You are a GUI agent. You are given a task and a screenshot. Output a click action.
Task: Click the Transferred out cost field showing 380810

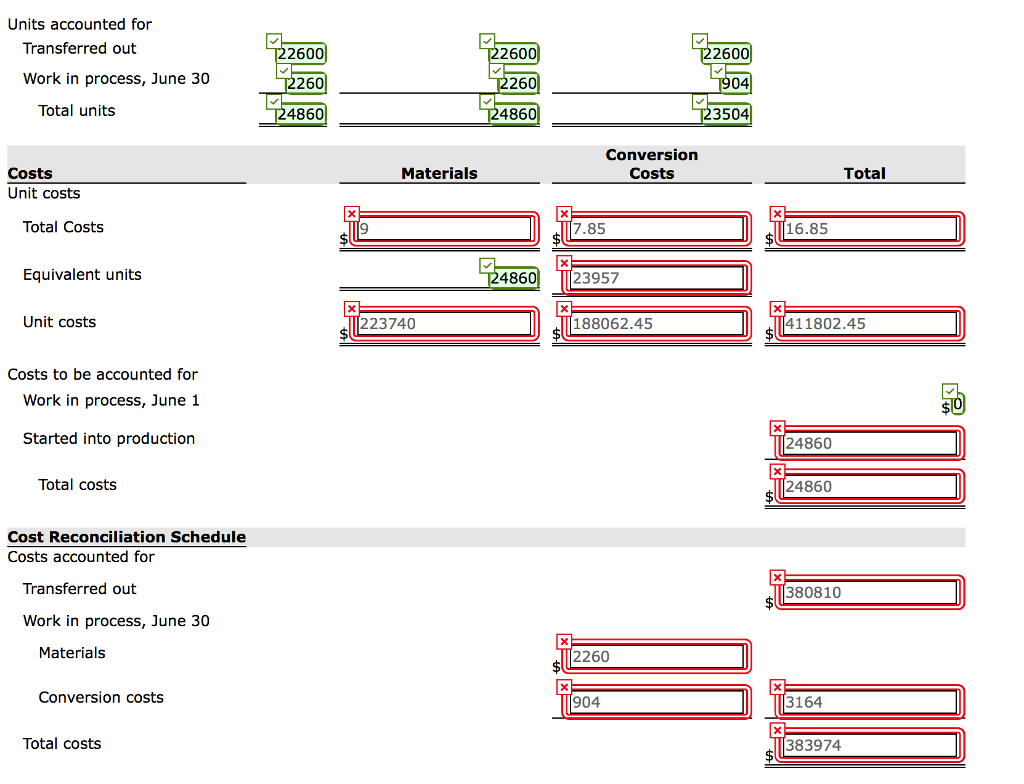[x=870, y=592]
